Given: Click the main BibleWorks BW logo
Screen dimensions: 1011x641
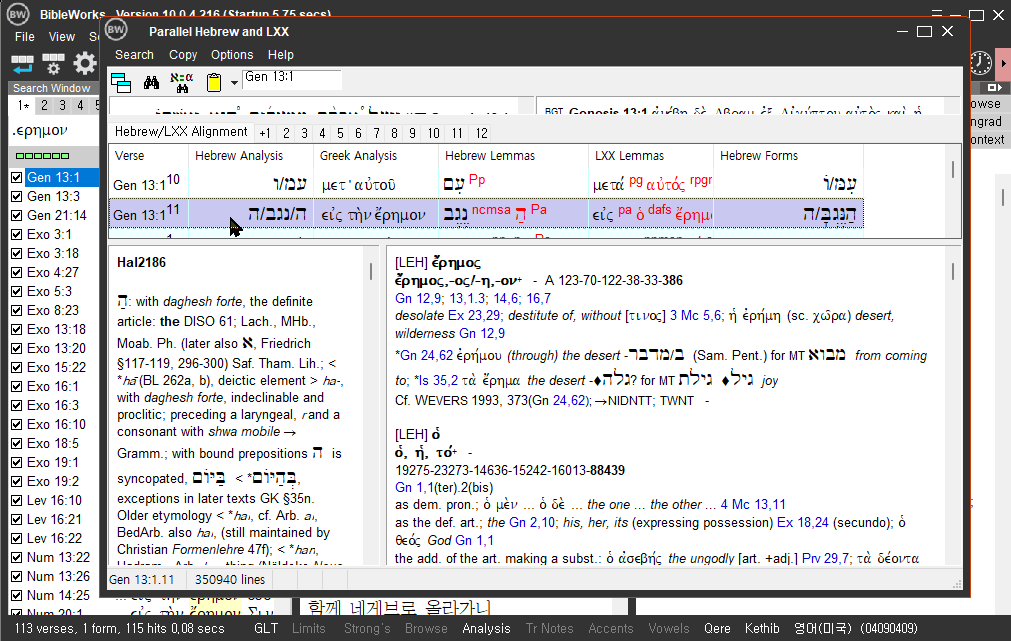Looking at the screenshot, I should [x=17, y=14].
